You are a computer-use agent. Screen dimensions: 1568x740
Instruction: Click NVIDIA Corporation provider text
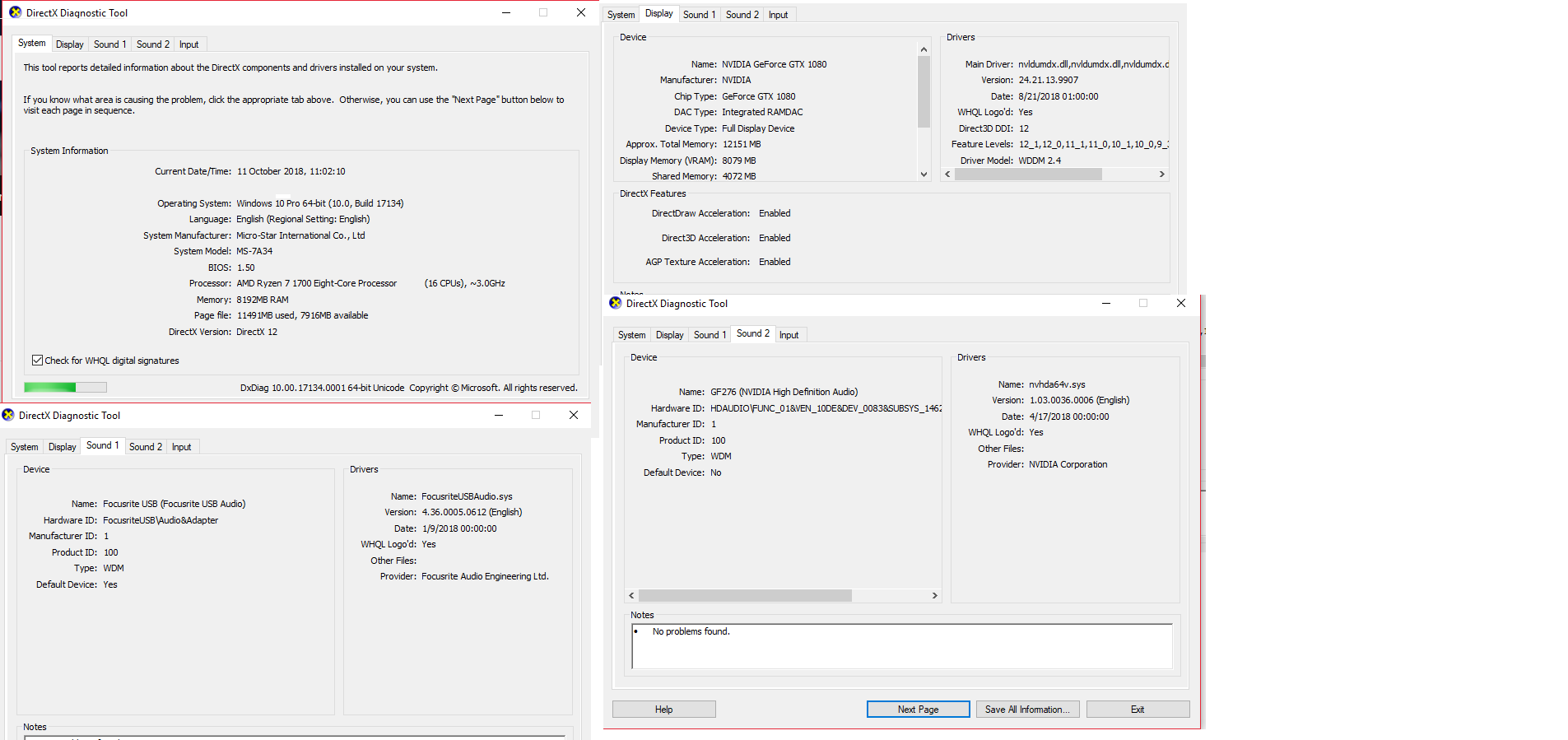(1068, 464)
